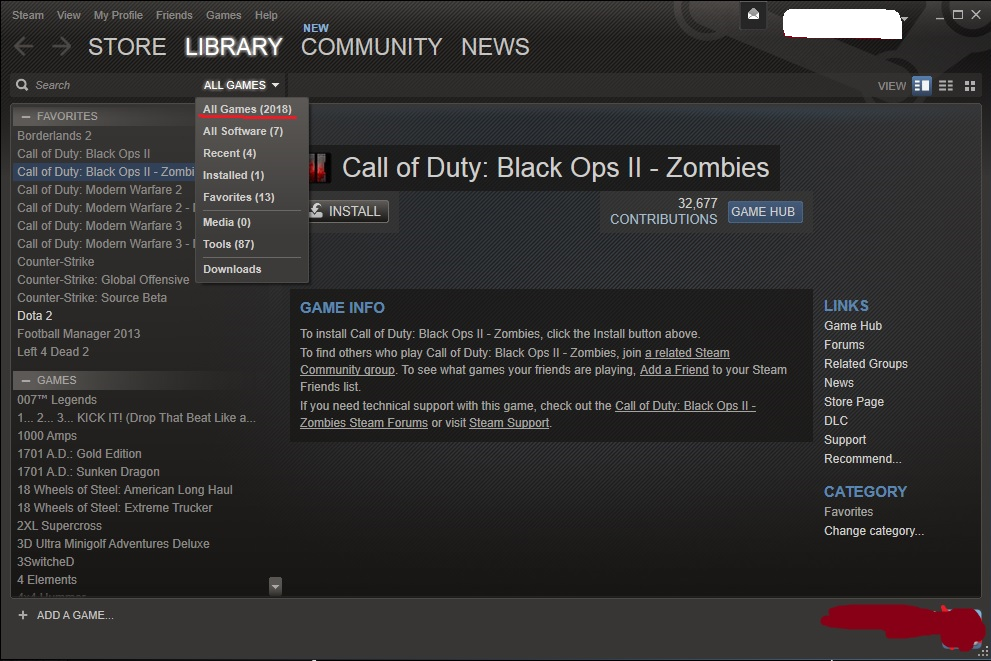The image size is (991, 661).
Task: Go to the Library tab
Action: coord(233,47)
